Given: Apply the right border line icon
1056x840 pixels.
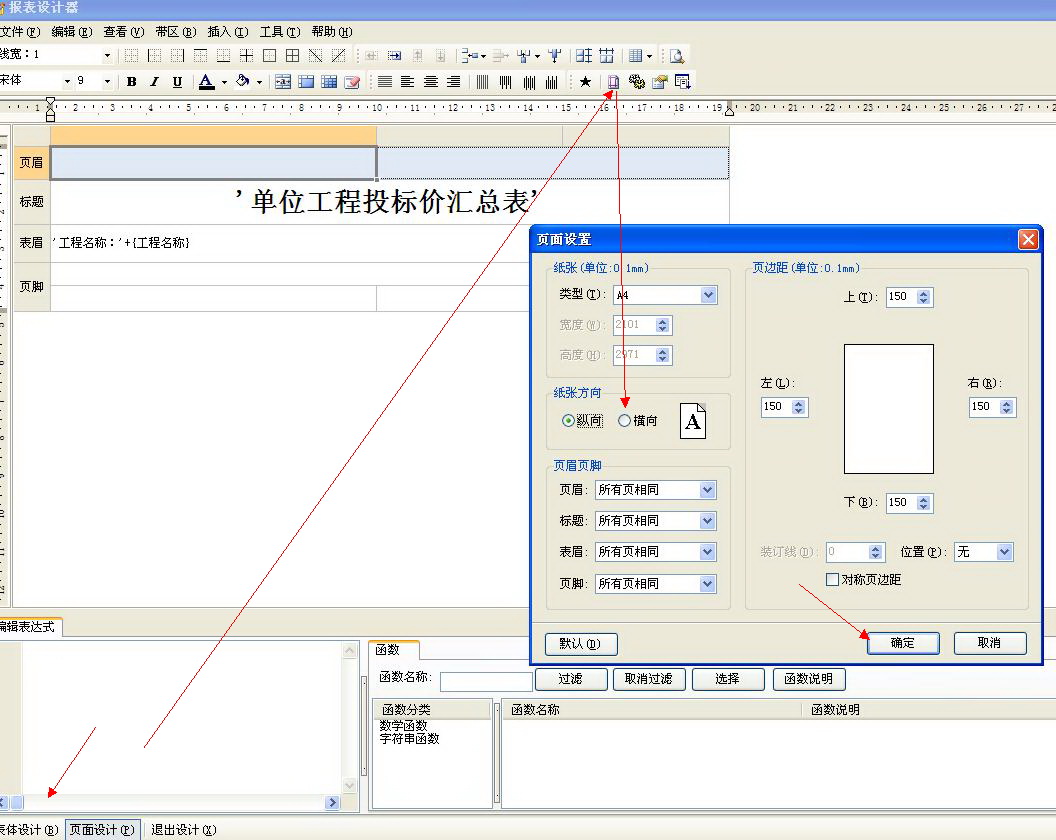Looking at the screenshot, I should (177, 56).
